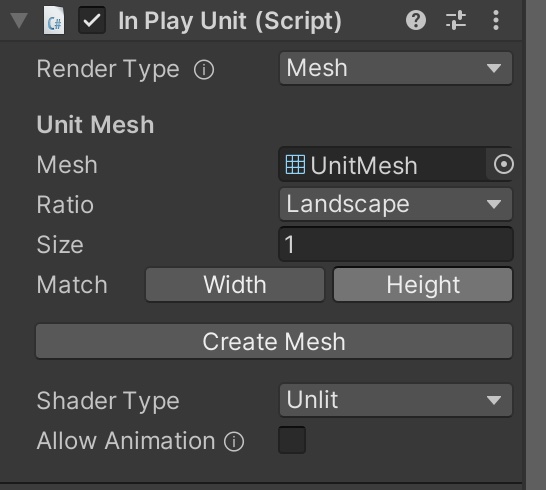546x490 pixels.
Task: Click the In Play Unit (Script) header title
Action: 230,21
